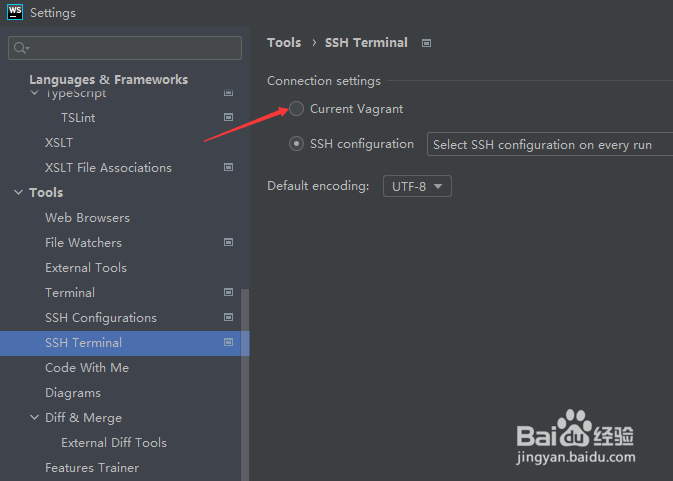Collapse the Diff & Merge node

pos(34,418)
